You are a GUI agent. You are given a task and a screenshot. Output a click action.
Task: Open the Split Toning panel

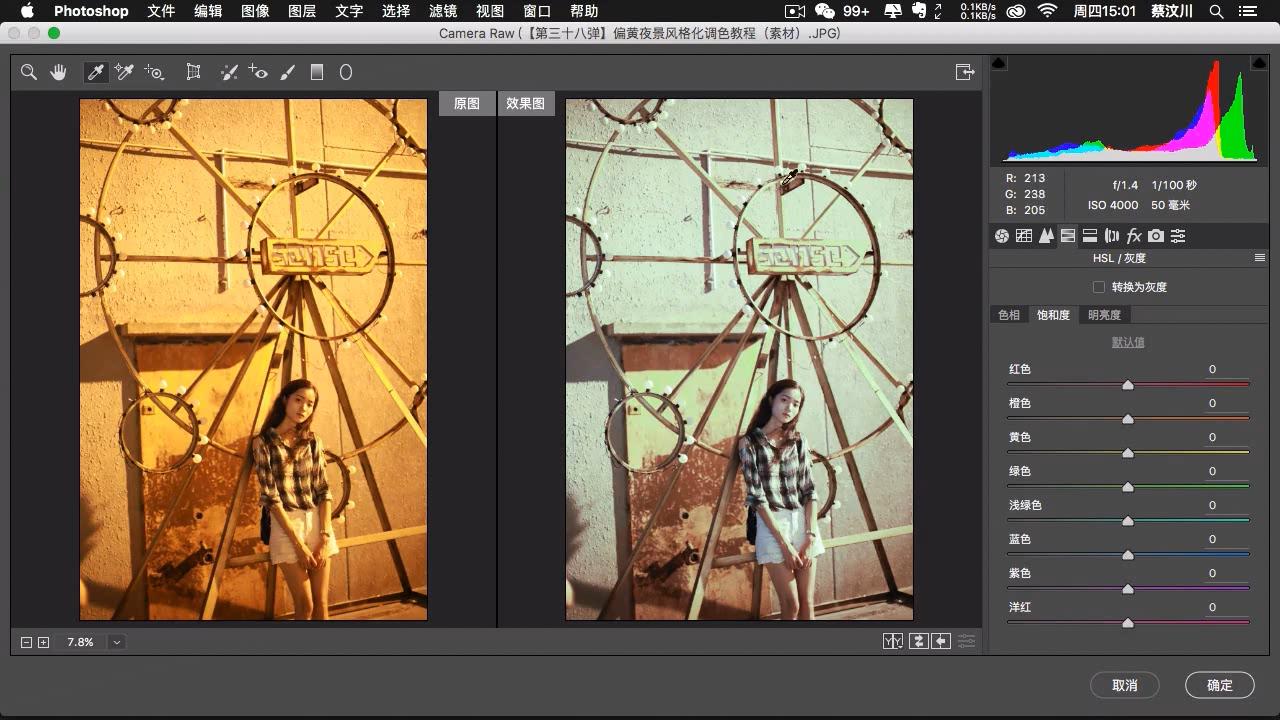tap(1090, 236)
